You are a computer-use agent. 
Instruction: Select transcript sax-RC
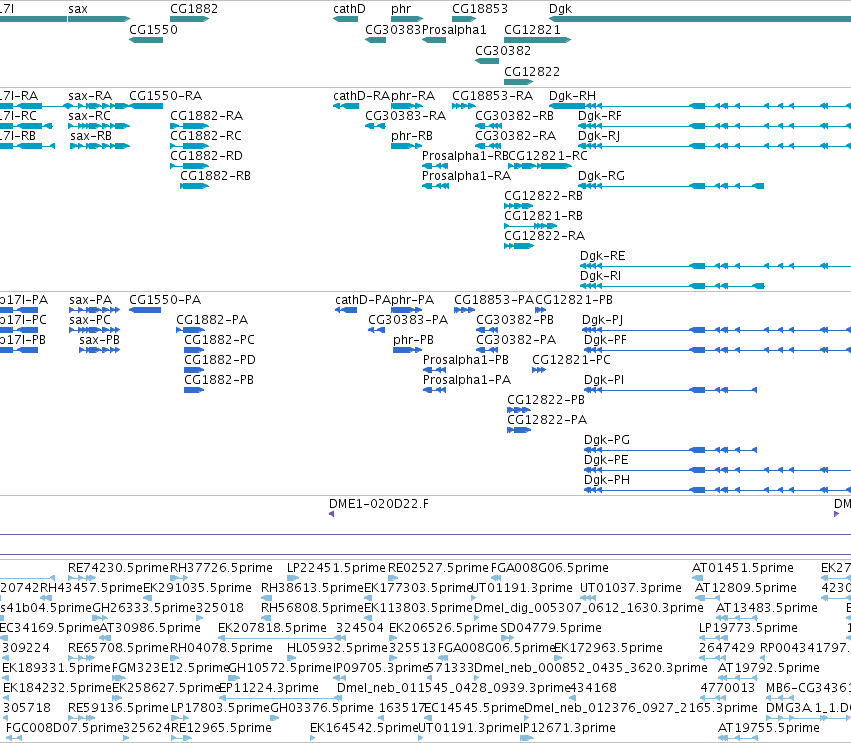90,116
